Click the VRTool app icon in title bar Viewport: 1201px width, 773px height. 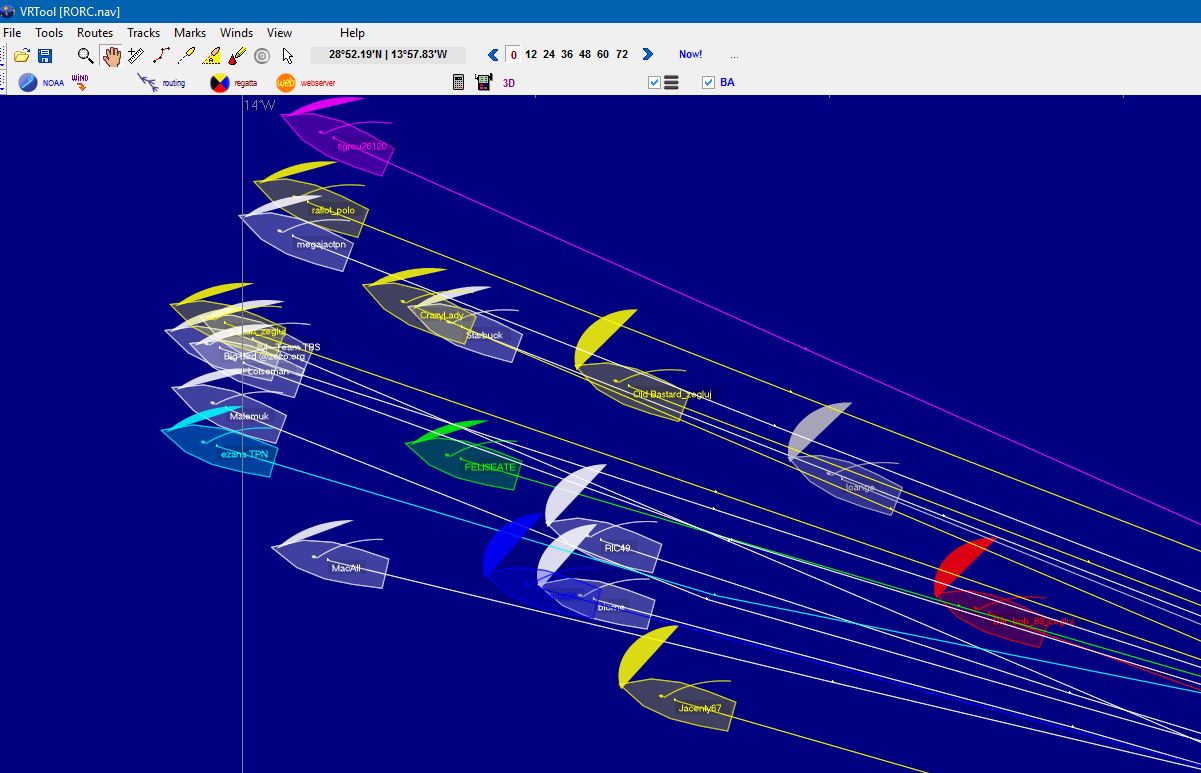9,11
